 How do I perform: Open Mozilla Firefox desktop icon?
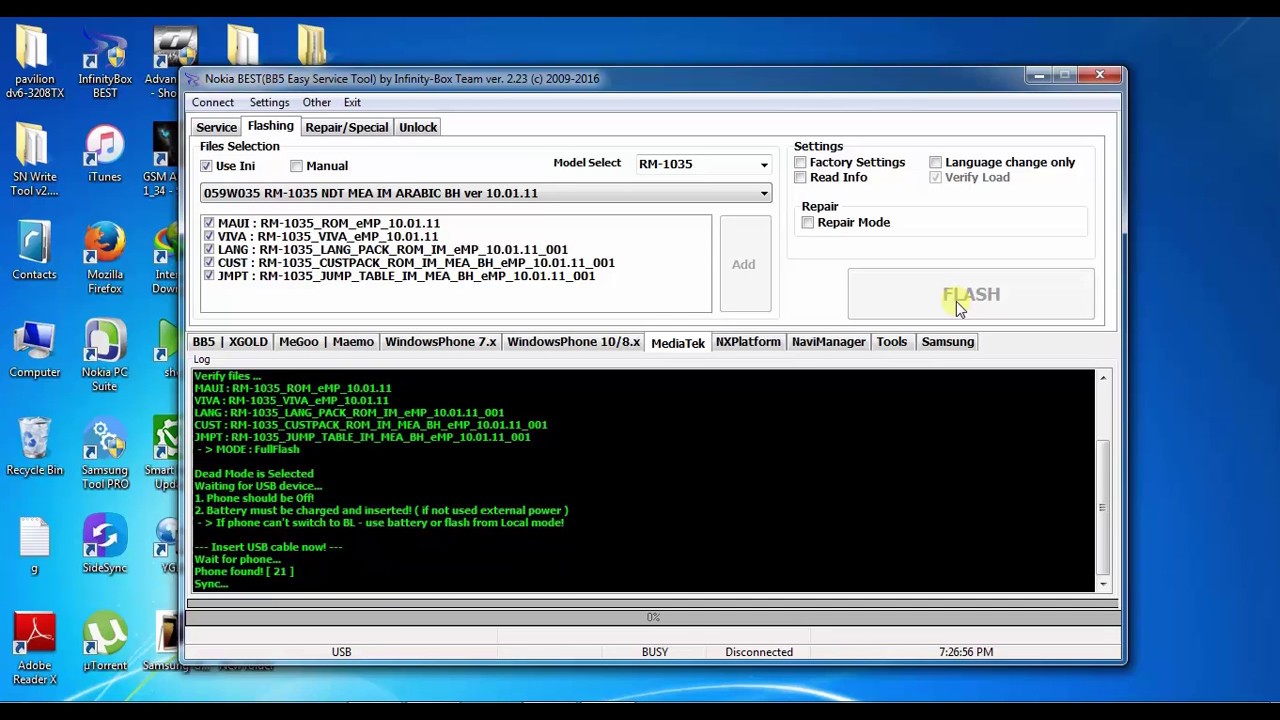click(105, 258)
